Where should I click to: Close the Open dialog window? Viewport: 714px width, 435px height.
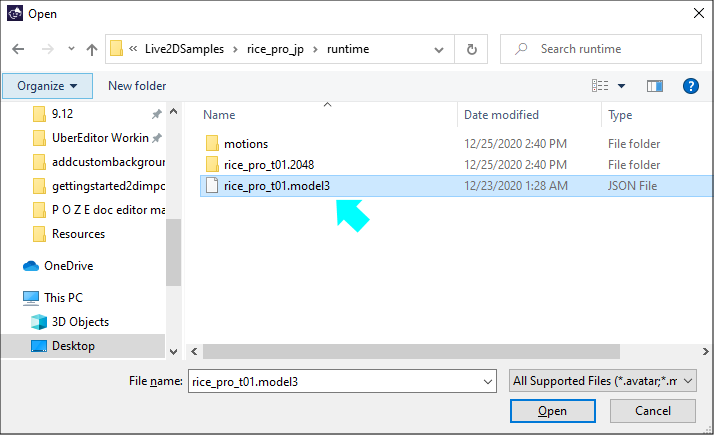pos(699,13)
